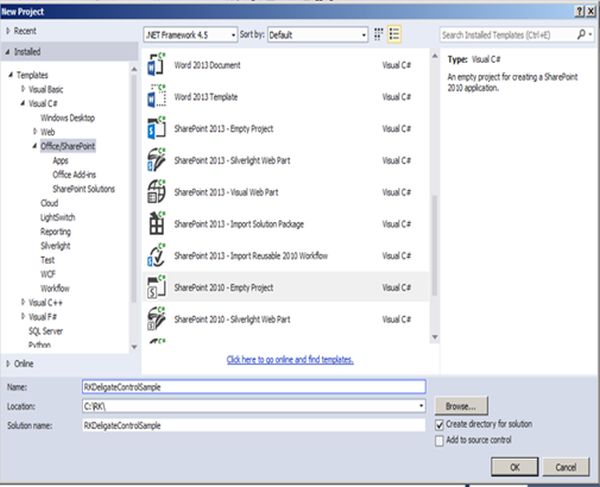
Task: Click the SharePoint 2010 Empty Project icon
Action: tap(157, 287)
